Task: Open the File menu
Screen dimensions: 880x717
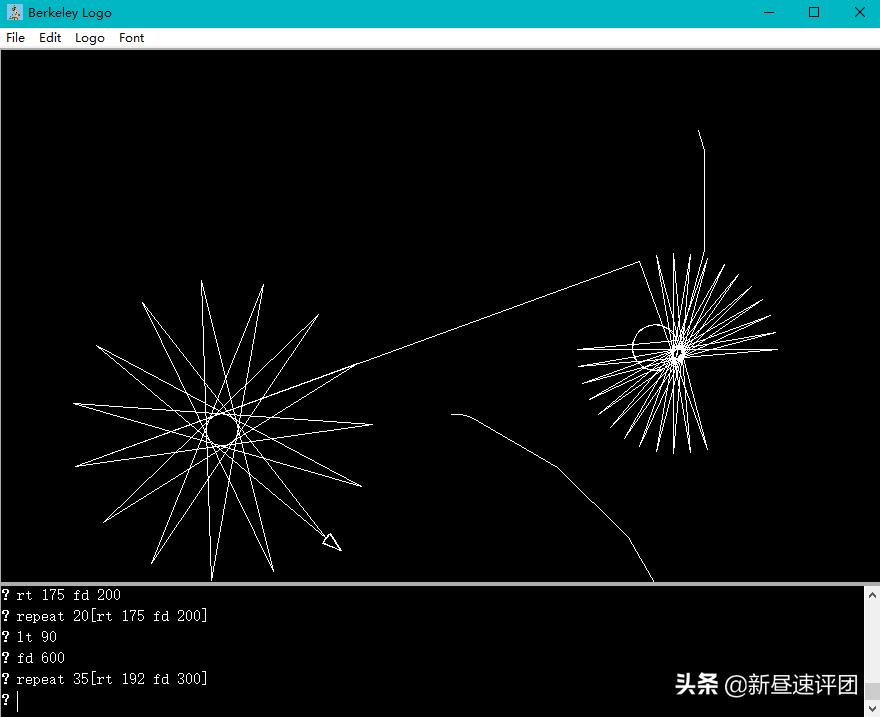Action: coord(15,38)
